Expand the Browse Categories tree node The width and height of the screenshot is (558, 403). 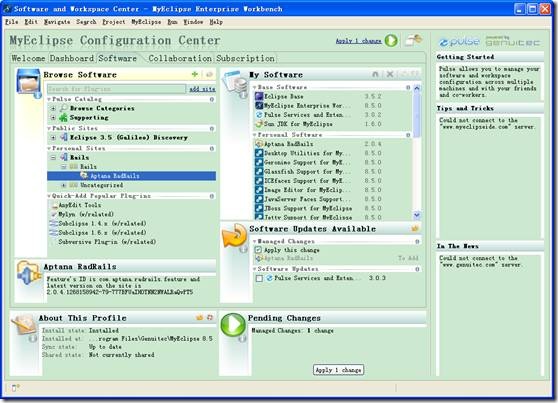(x=53, y=108)
